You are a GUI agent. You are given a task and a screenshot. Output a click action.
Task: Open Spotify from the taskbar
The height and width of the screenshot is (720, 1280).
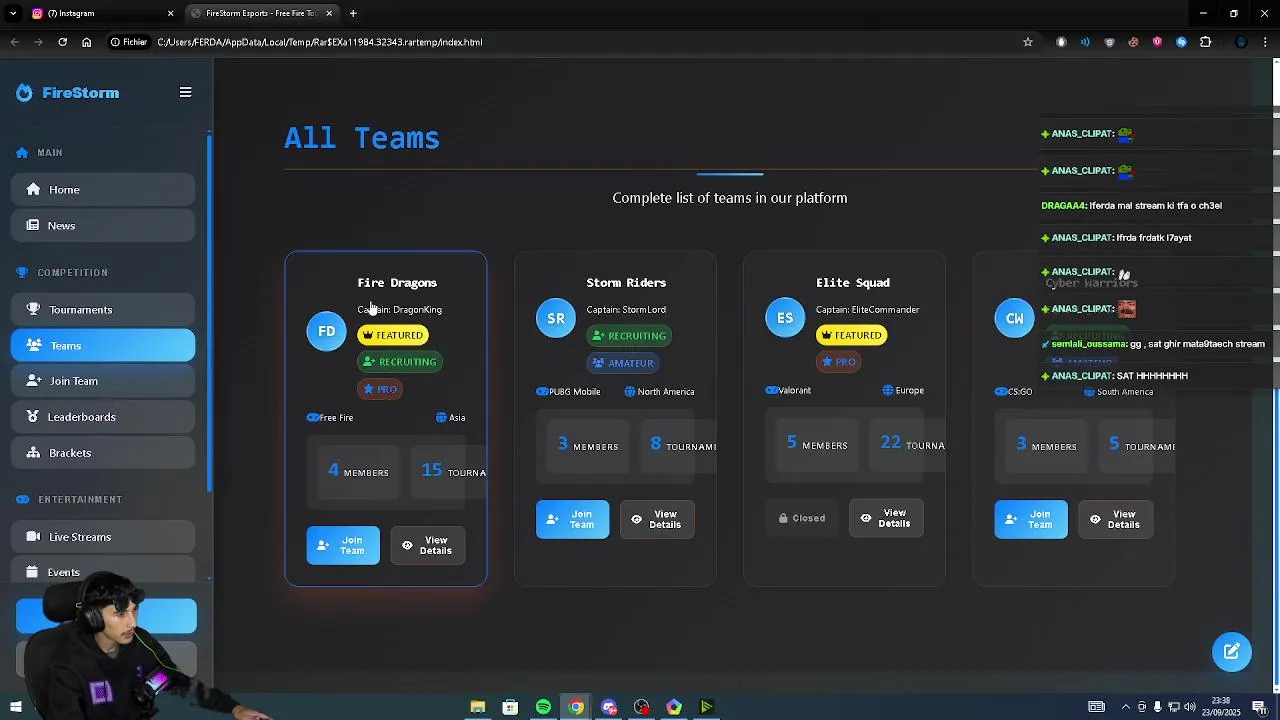tap(543, 707)
